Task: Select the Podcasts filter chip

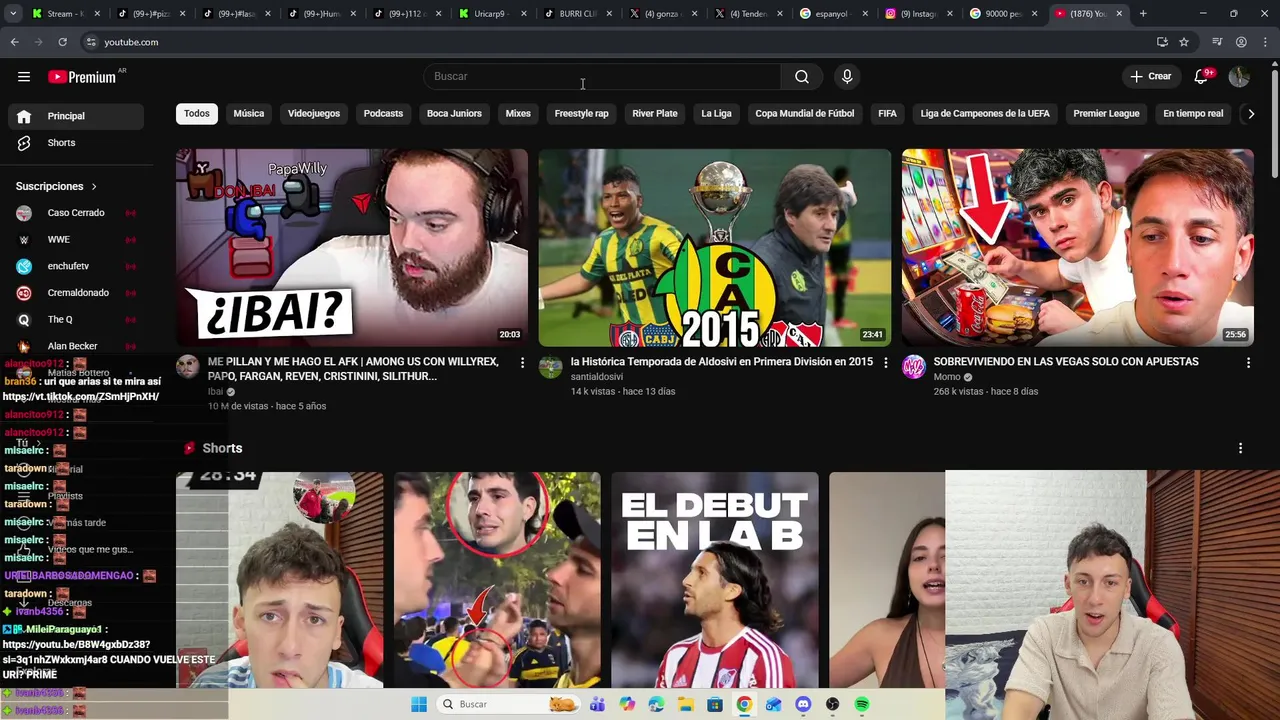Action: click(383, 114)
